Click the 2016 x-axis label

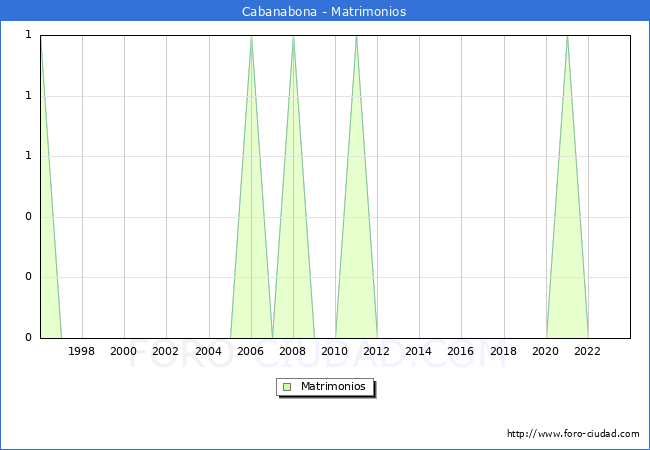tap(461, 351)
